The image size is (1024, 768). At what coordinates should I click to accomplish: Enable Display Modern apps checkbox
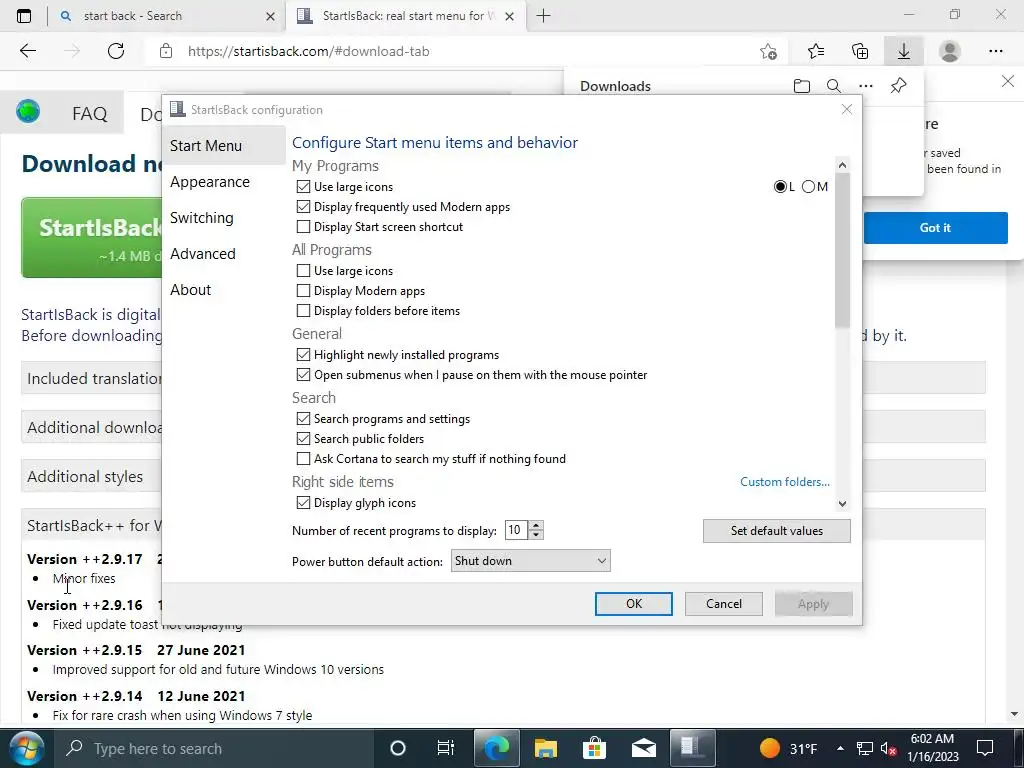tap(303, 291)
